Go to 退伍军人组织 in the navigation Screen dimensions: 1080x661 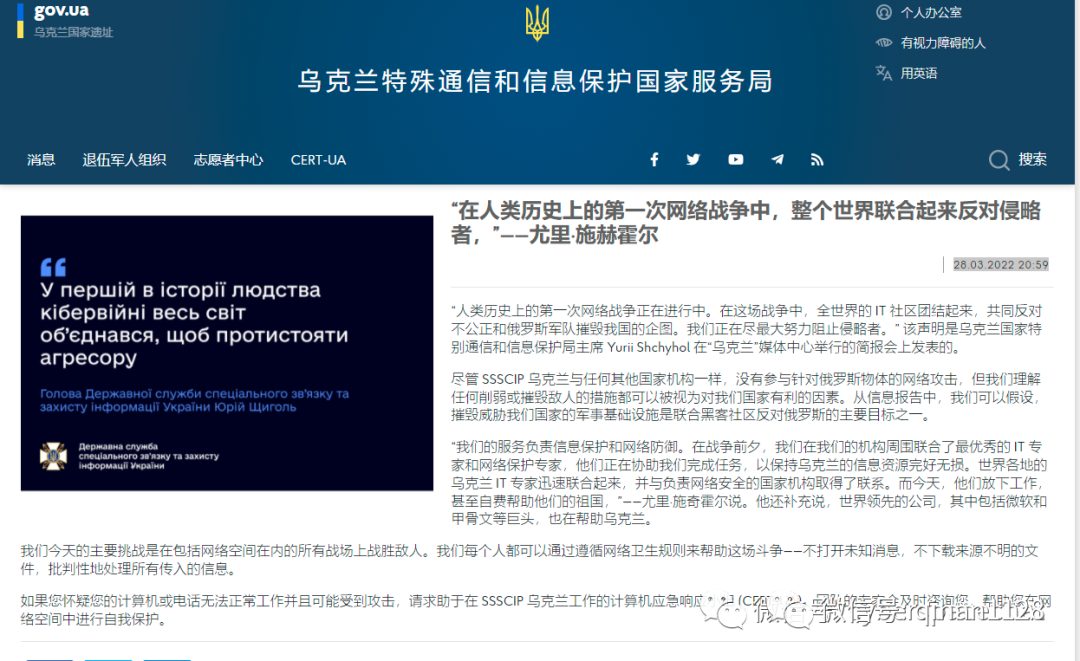[124, 160]
